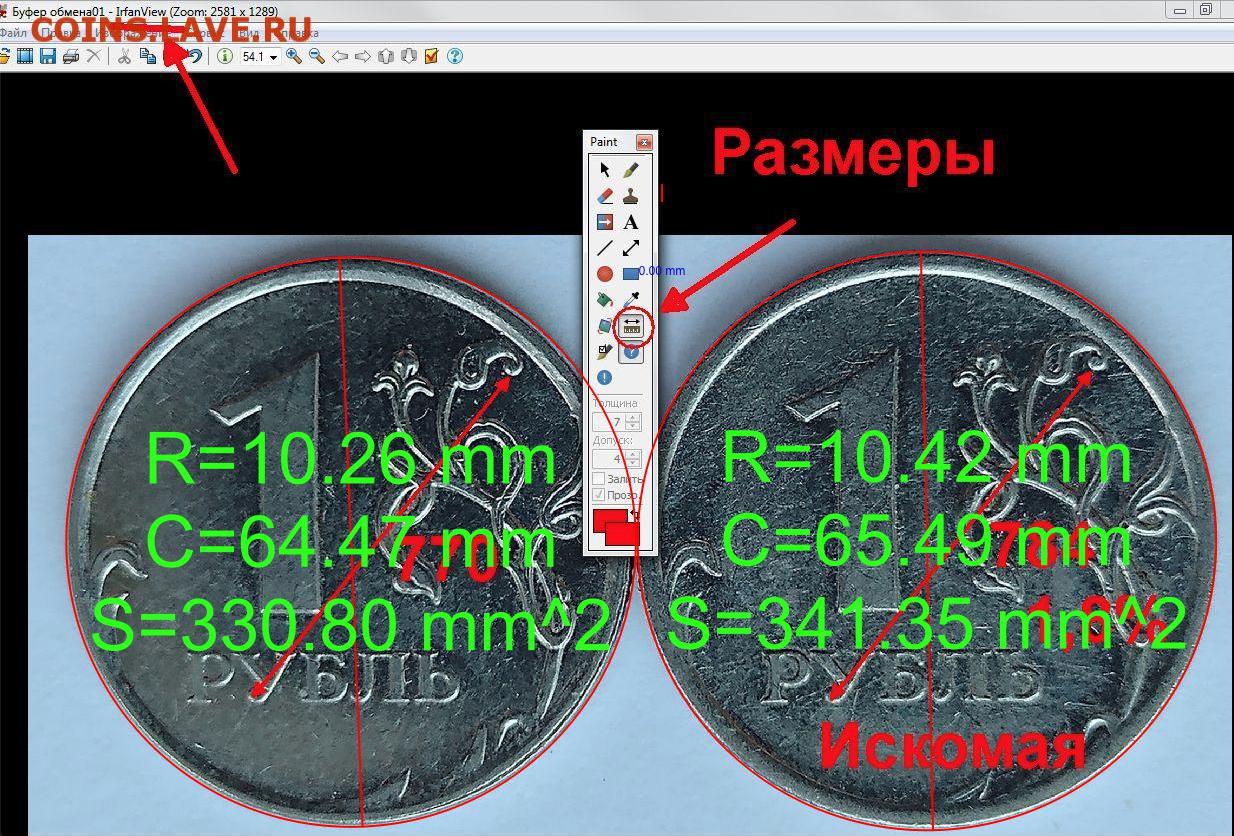
Task: Pick the Text tool (letter A)
Action: 631,222
